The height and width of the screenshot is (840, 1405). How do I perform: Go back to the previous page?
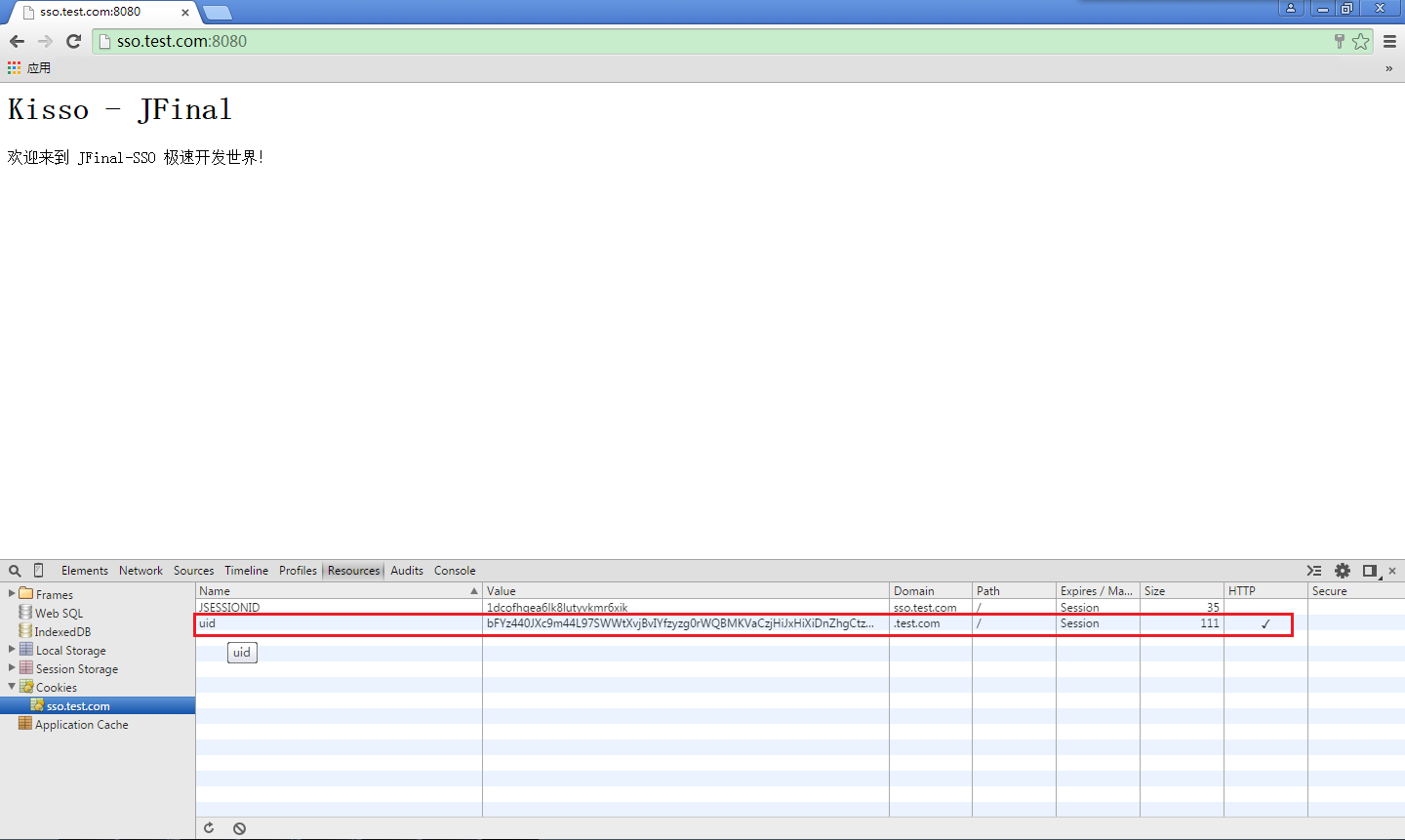pos(17,41)
